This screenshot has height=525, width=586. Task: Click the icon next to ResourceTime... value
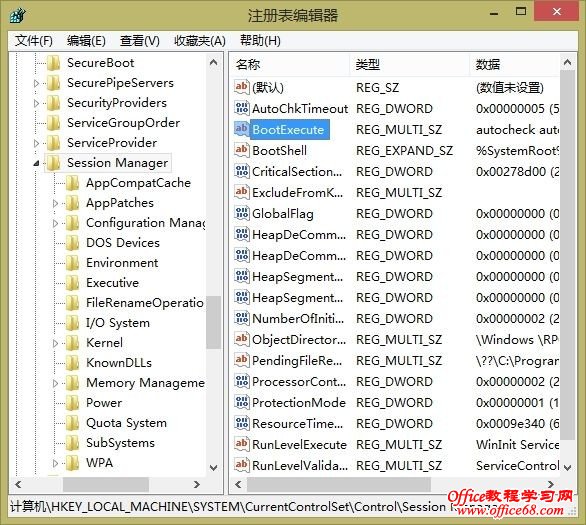241,423
